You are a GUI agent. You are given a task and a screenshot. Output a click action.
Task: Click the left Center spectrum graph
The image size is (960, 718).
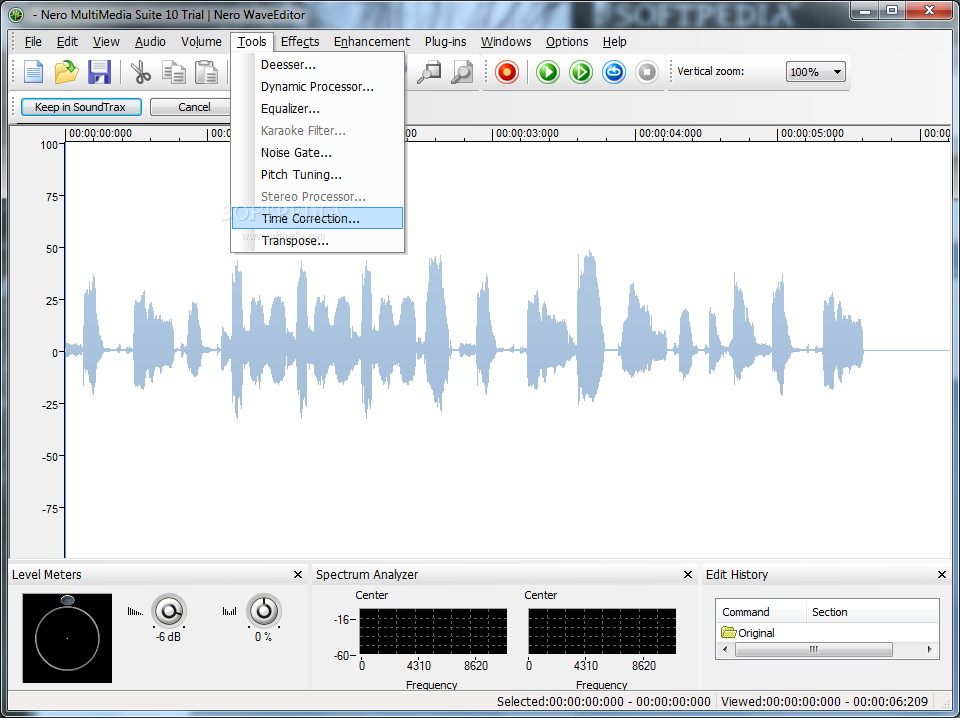coord(433,631)
